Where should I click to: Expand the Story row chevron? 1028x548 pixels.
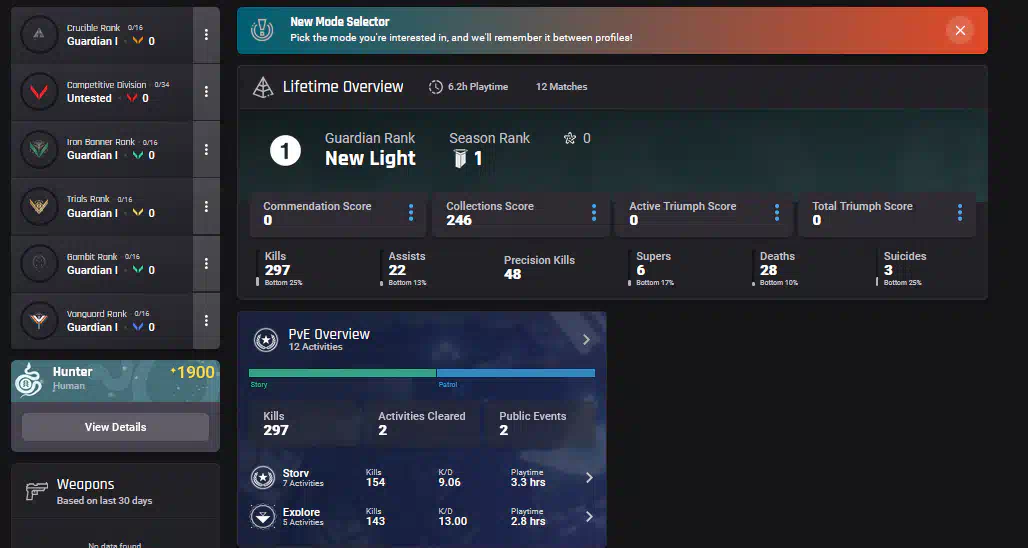click(589, 477)
